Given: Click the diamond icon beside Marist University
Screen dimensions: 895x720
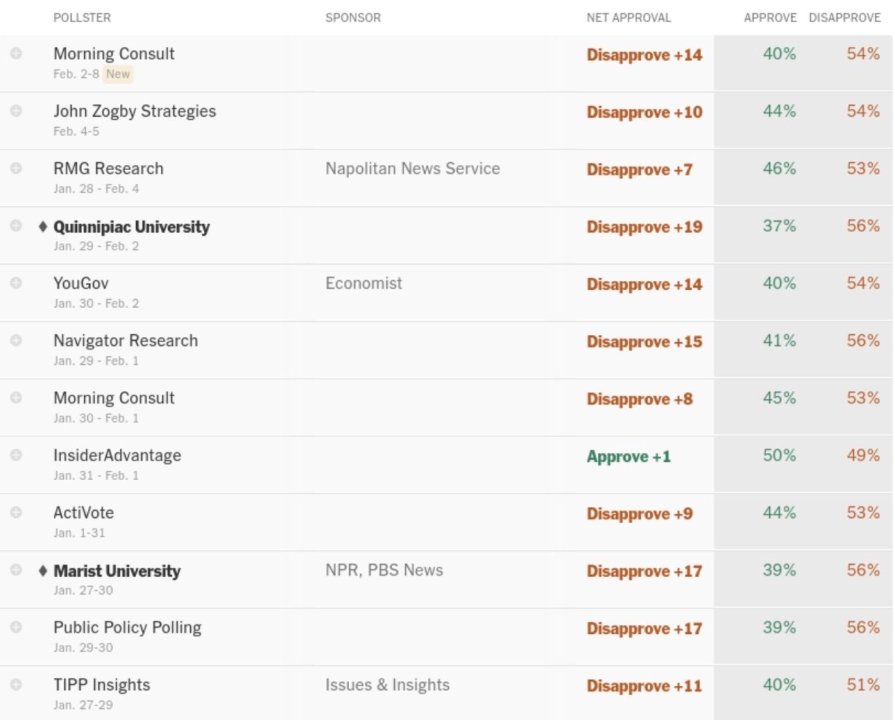Looking at the screenshot, I should coord(43,571).
